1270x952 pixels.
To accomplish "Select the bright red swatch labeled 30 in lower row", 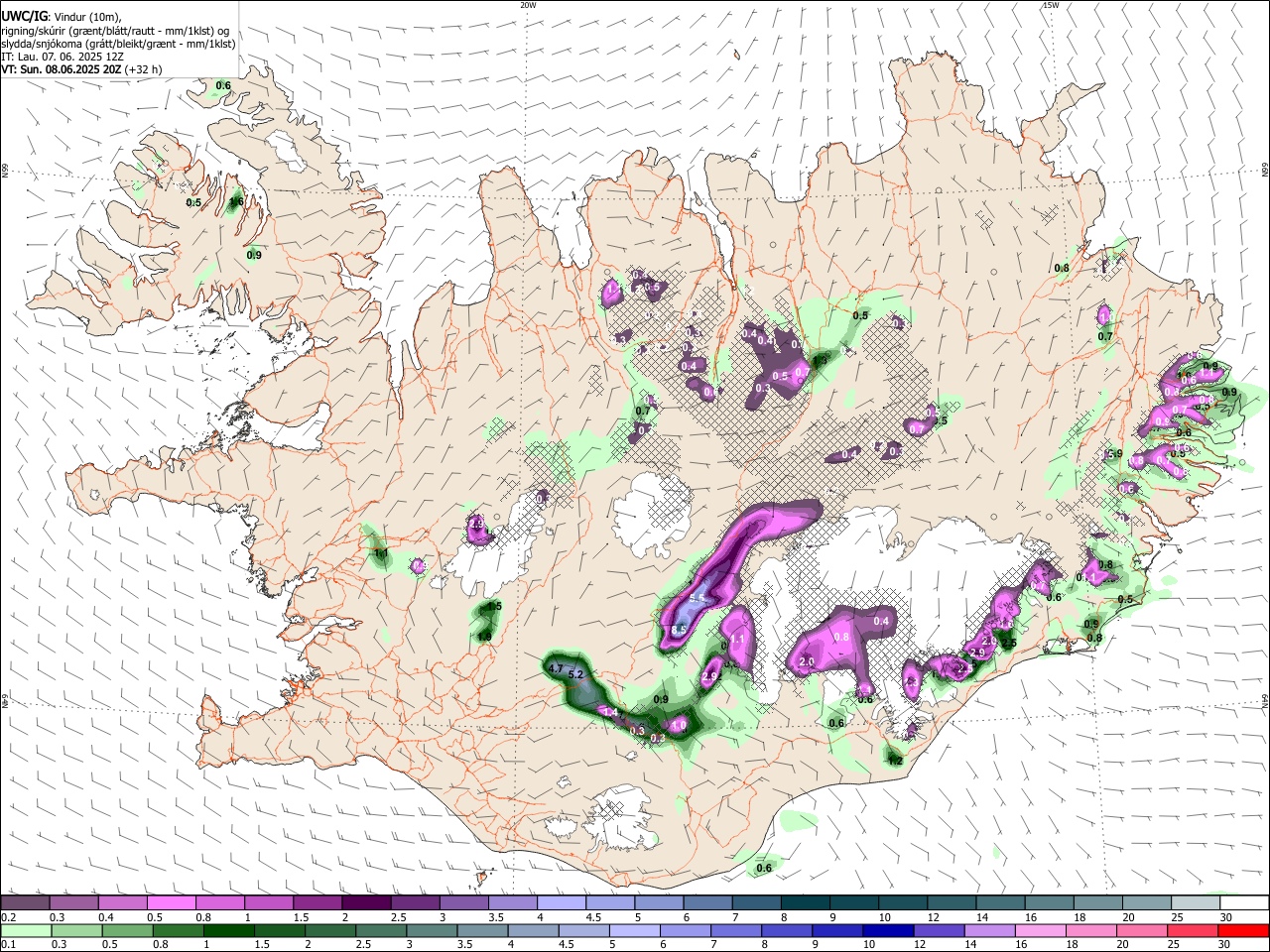I will 1243,931.
